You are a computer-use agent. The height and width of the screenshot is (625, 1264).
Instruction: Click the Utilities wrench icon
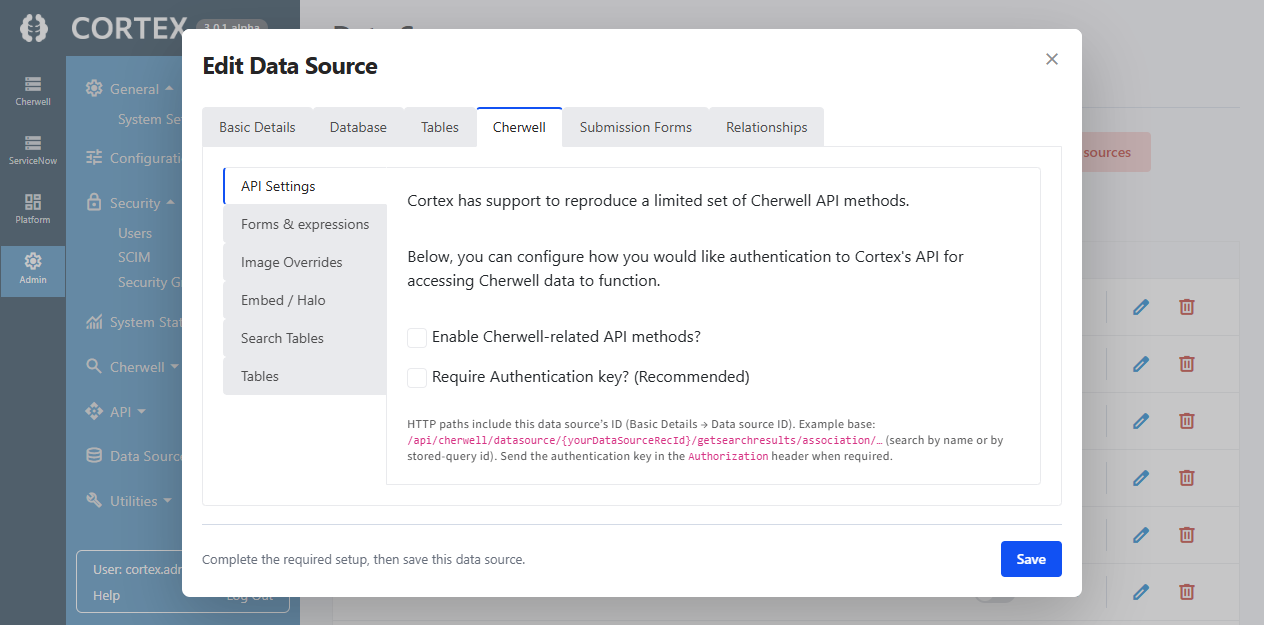(94, 500)
